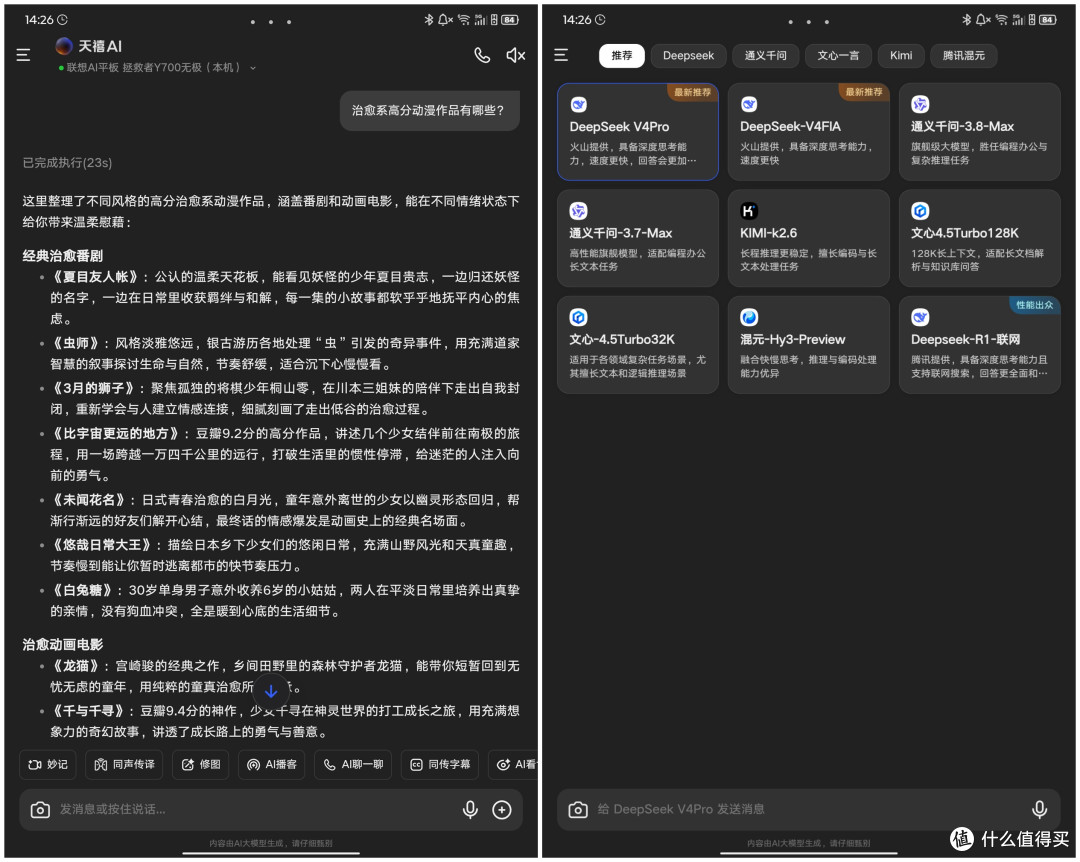1080x862 pixels.
Task: Tap the camera icon in the 天禧AI input bar
Action: click(40, 810)
